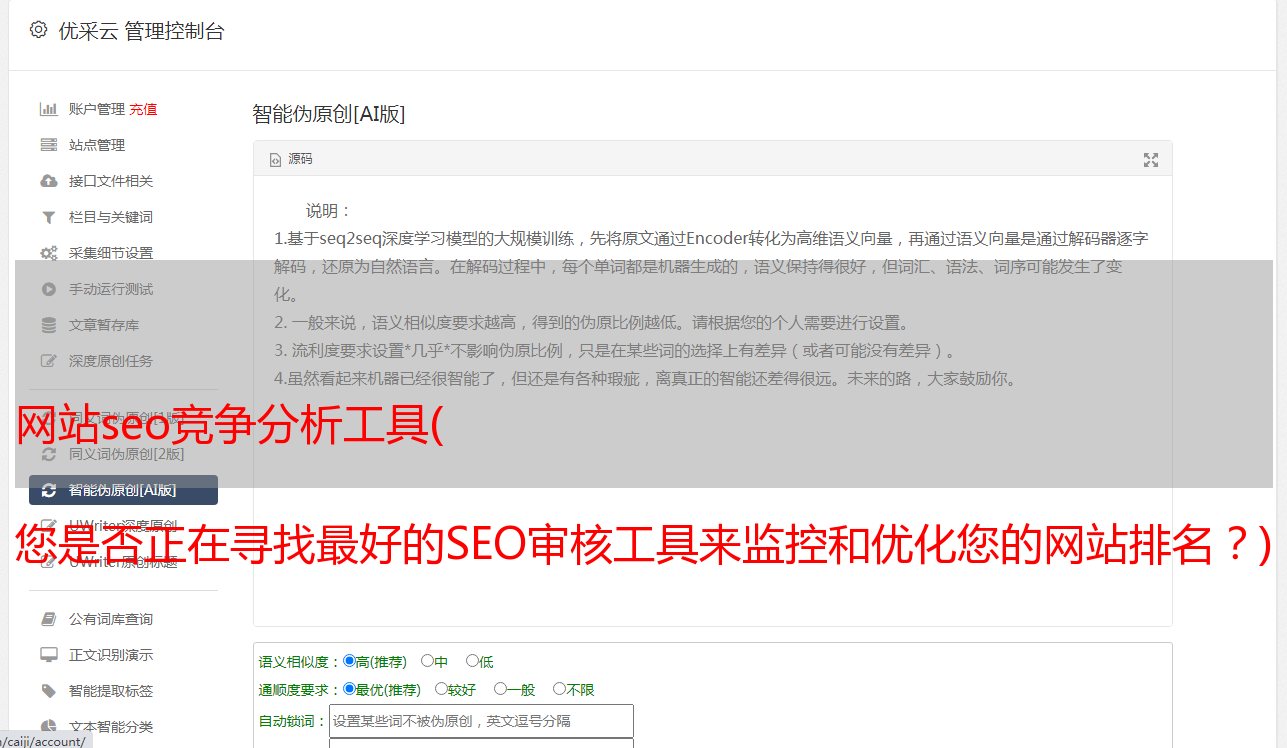Click the 站点管理 server icon

(x=48, y=145)
